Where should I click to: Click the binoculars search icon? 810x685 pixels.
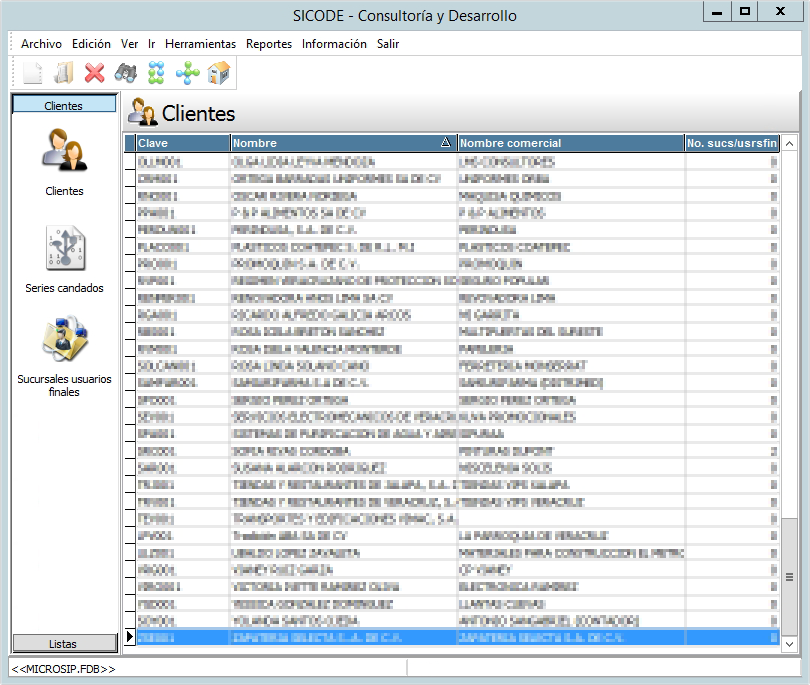125,72
